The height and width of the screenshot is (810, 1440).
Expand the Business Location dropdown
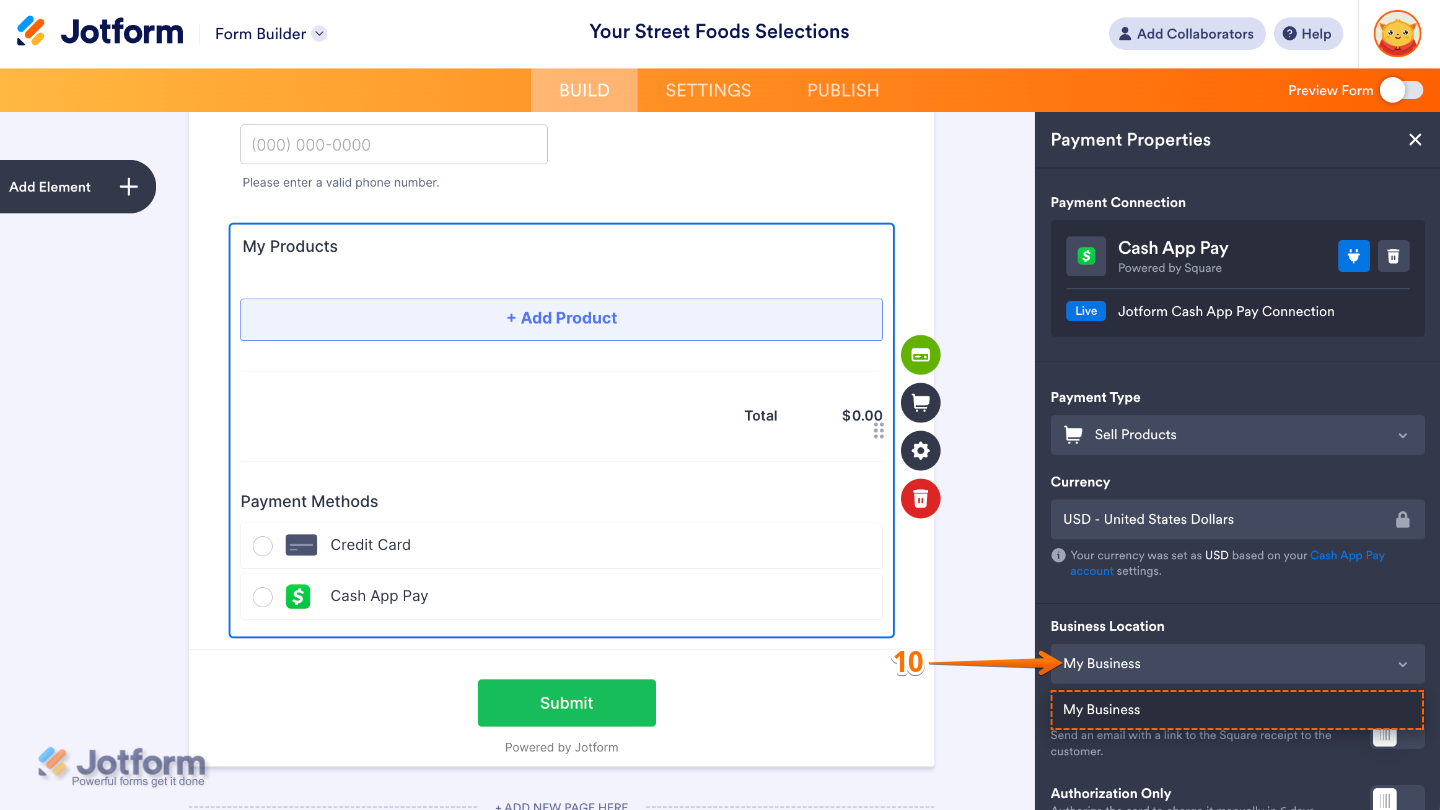[x=1237, y=664]
